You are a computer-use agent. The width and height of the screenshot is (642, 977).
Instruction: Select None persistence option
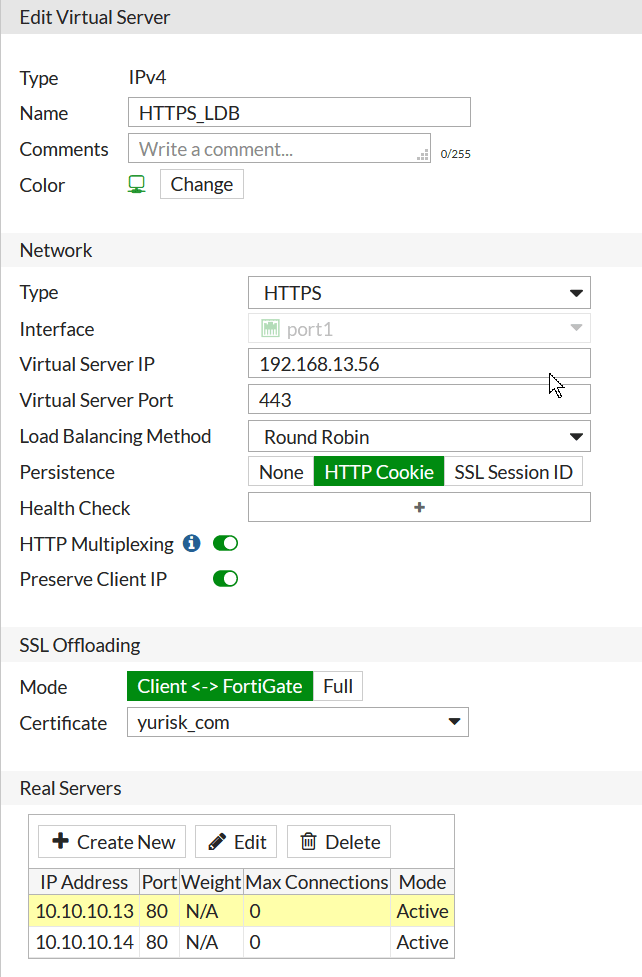pyautogui.click(x=278, y=471)
